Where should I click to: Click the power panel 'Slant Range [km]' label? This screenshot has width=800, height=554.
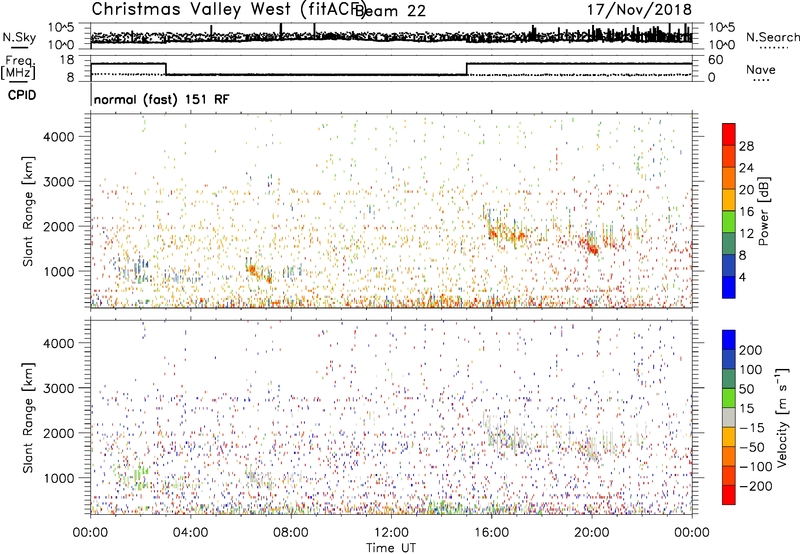(28, 211)
